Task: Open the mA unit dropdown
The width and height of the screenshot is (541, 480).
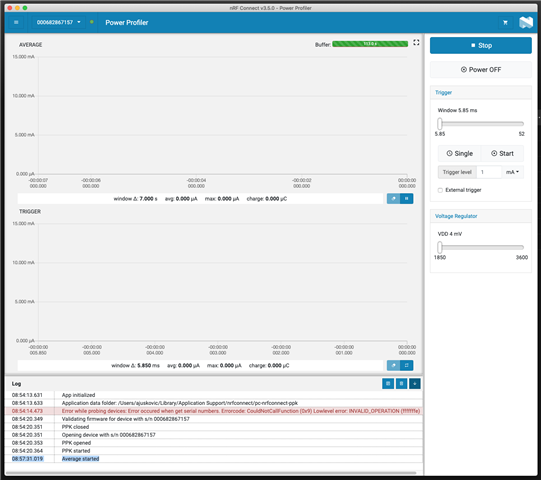Action: click(x=512, y=172)
